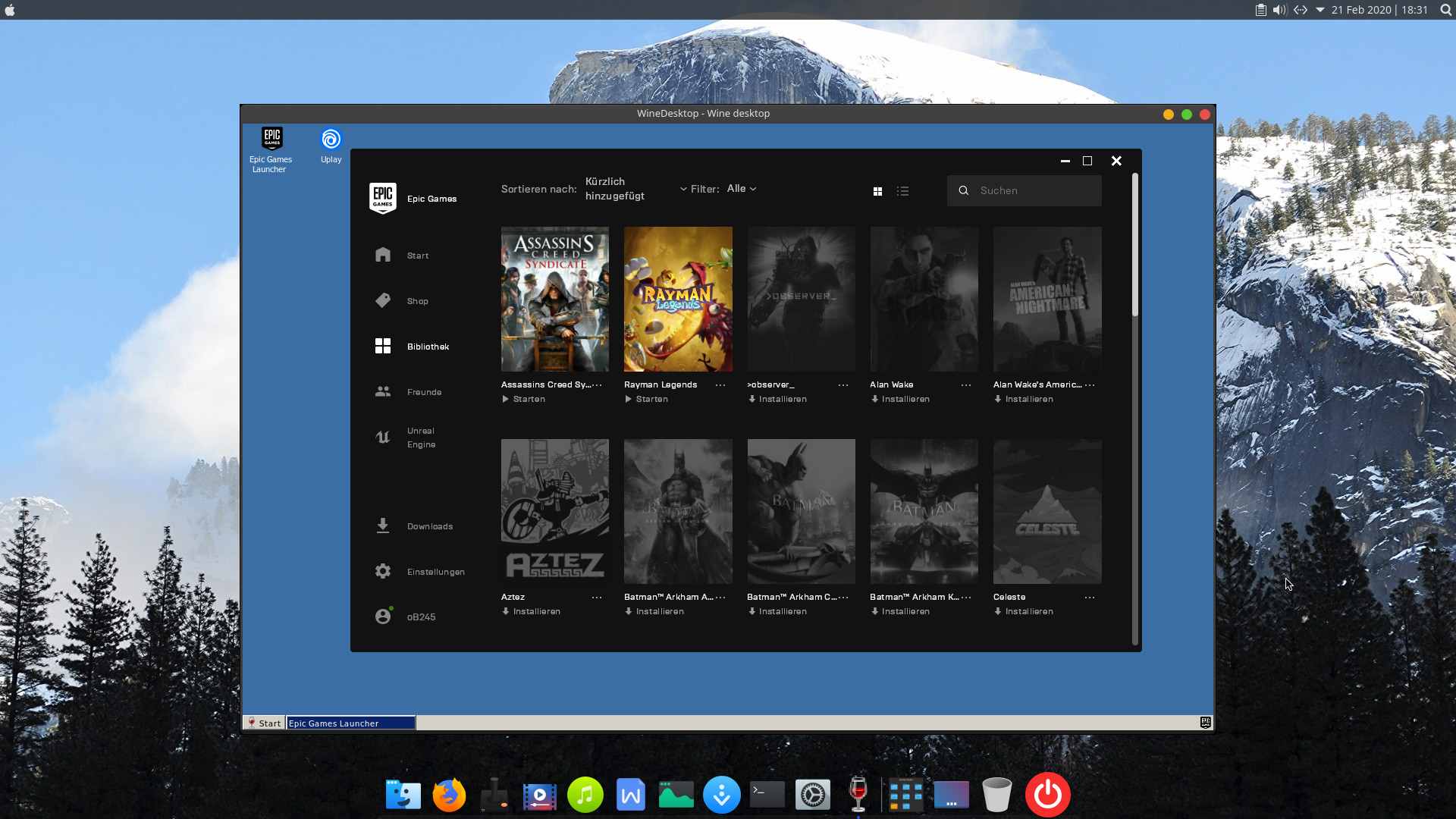1456x819 pixels.
Task: Expand the Filter Alle dropdown
Action: 741,189
